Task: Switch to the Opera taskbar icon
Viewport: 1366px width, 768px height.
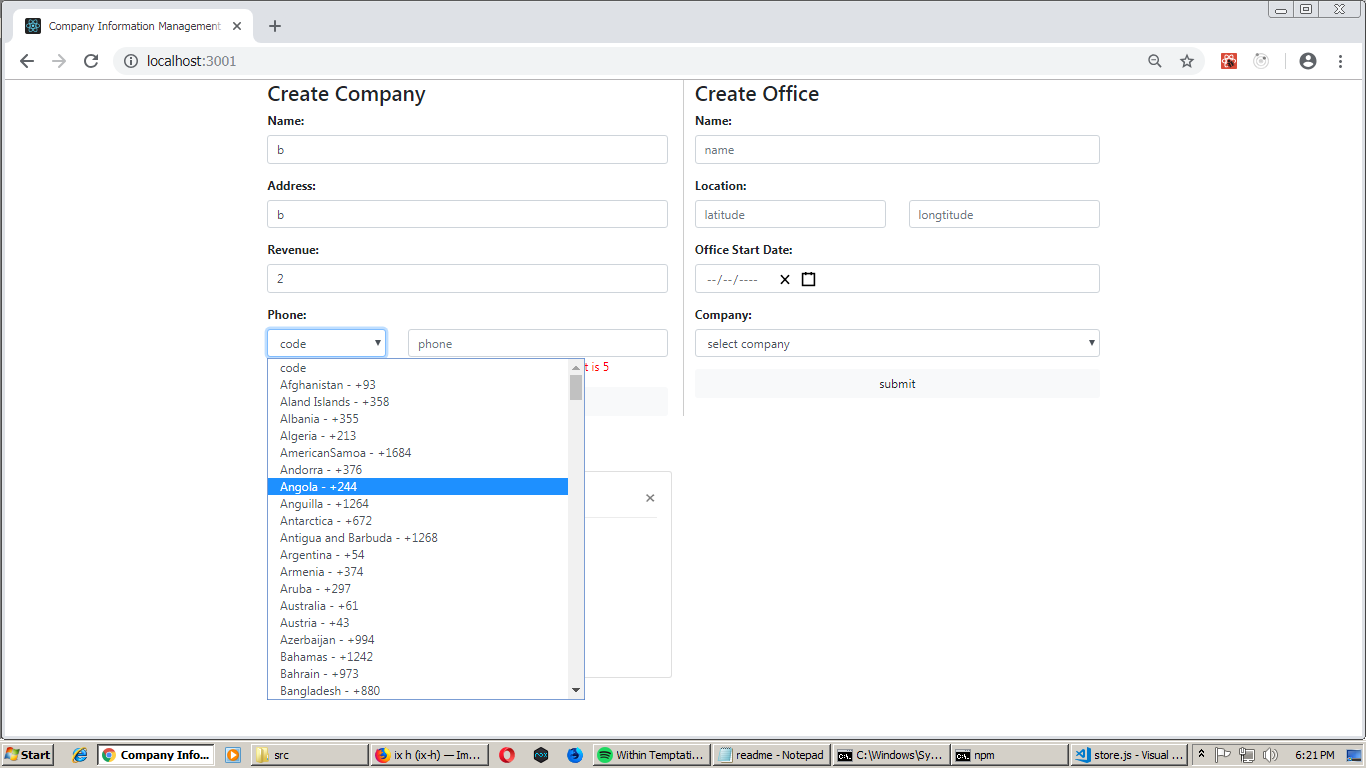Action: click(507, 755)
